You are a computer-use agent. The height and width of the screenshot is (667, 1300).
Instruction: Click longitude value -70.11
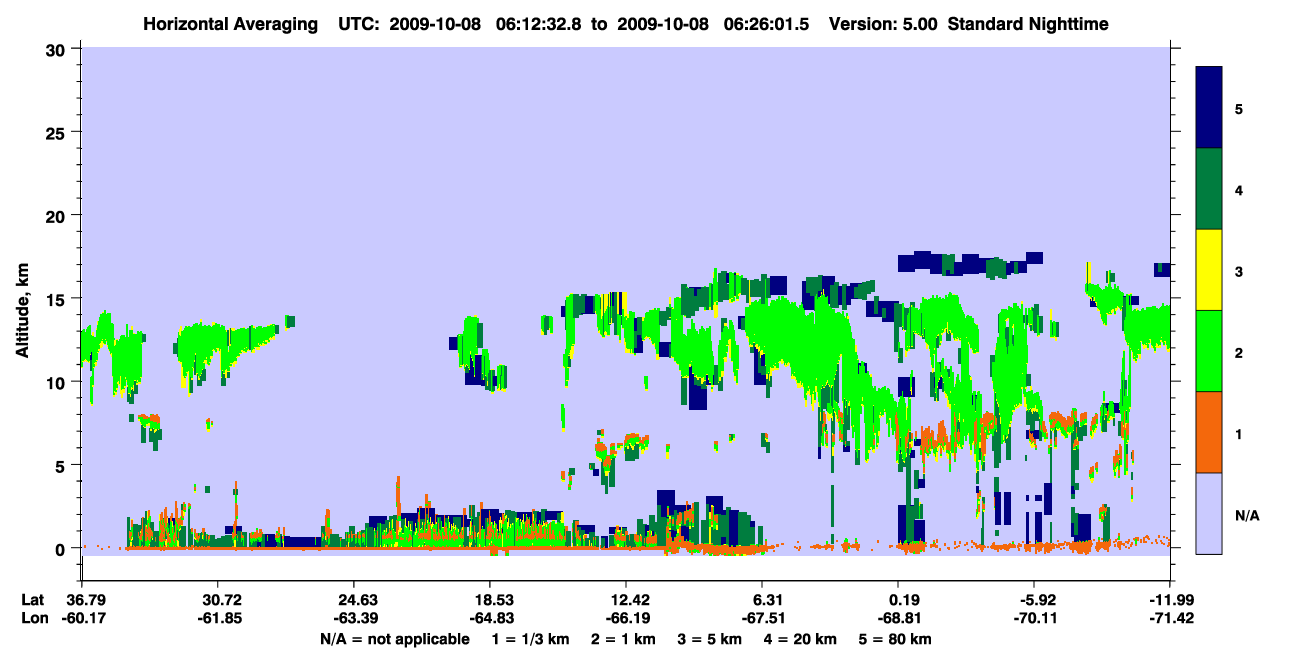[x=1034, y=618]
